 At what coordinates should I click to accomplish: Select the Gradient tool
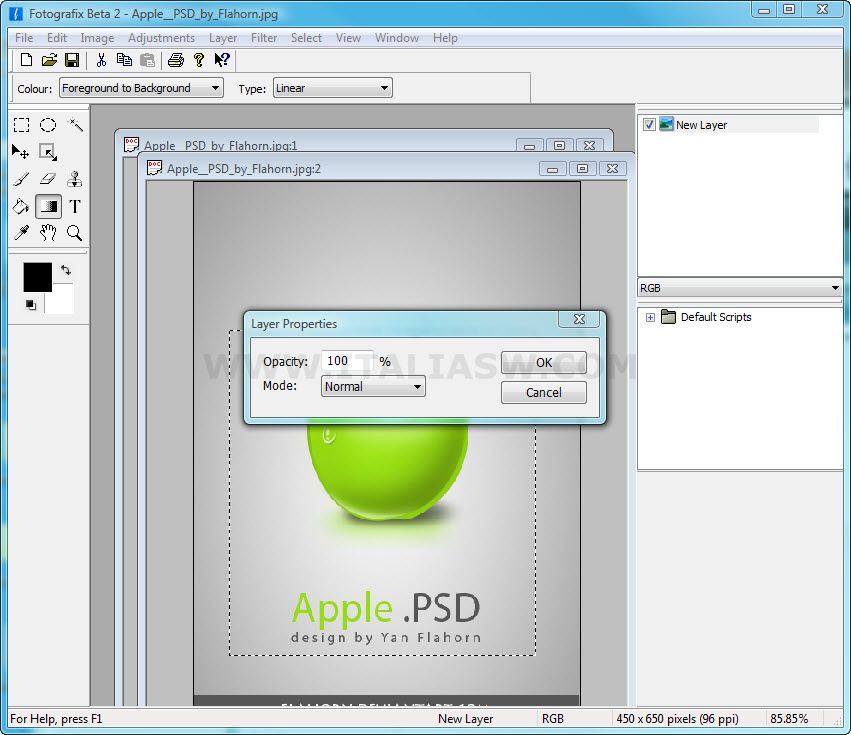tap(48, 206)
